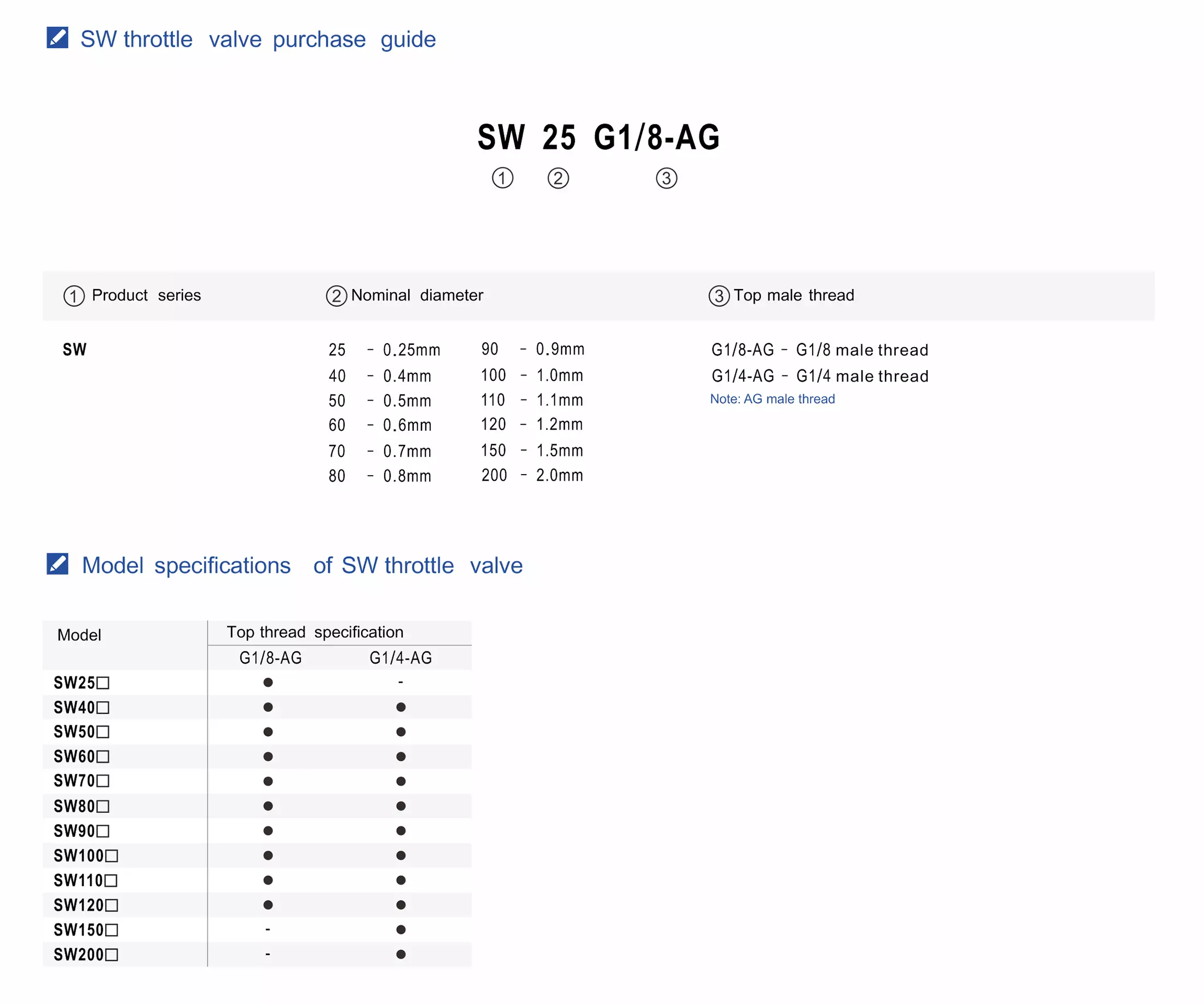This screenshot has height=1005, width=1204.
Task: Click the blue pencil icon beside purchase guide
Action: 57,38
